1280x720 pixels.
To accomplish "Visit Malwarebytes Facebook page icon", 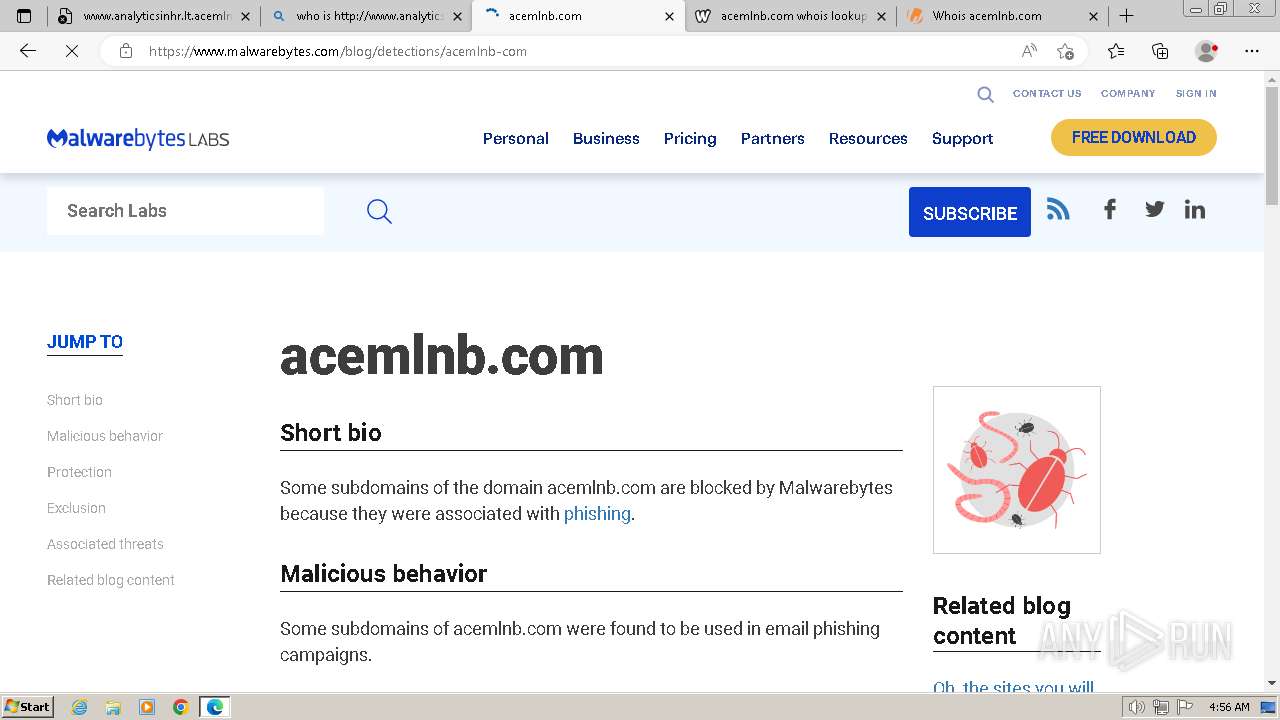I will pyautogui.click(x=1109, y=209).
